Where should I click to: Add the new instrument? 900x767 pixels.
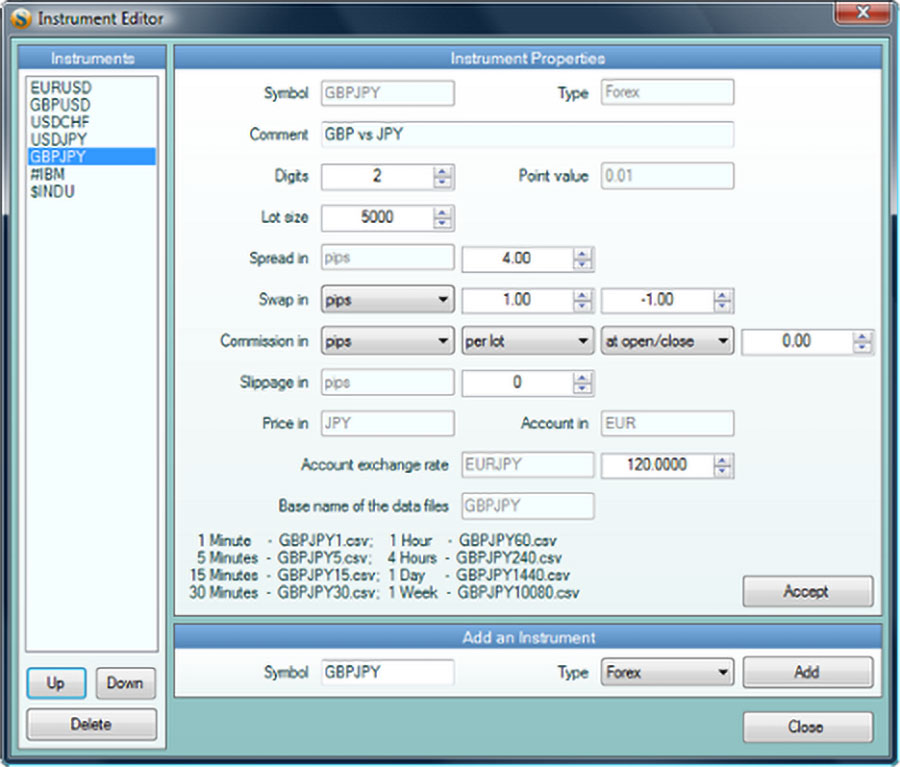point(808,672)
